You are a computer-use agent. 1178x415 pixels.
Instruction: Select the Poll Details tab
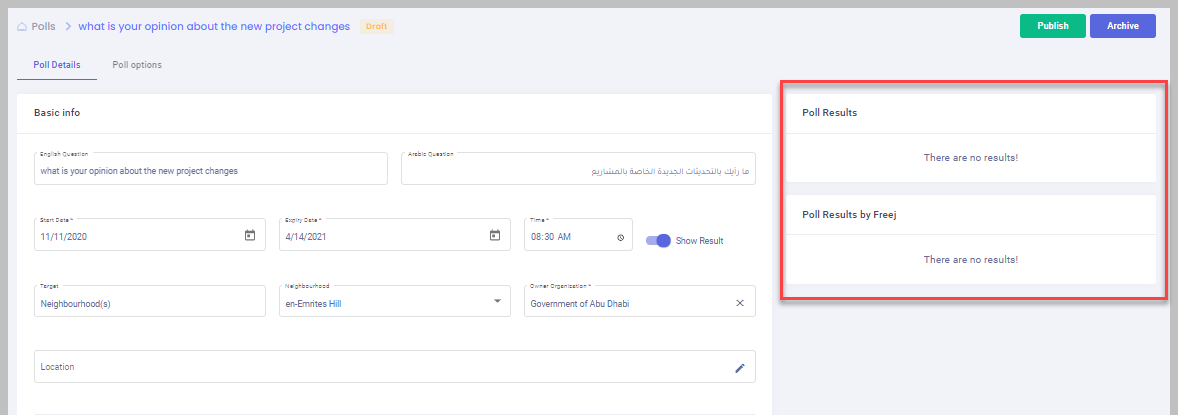[x=57, y=65]
